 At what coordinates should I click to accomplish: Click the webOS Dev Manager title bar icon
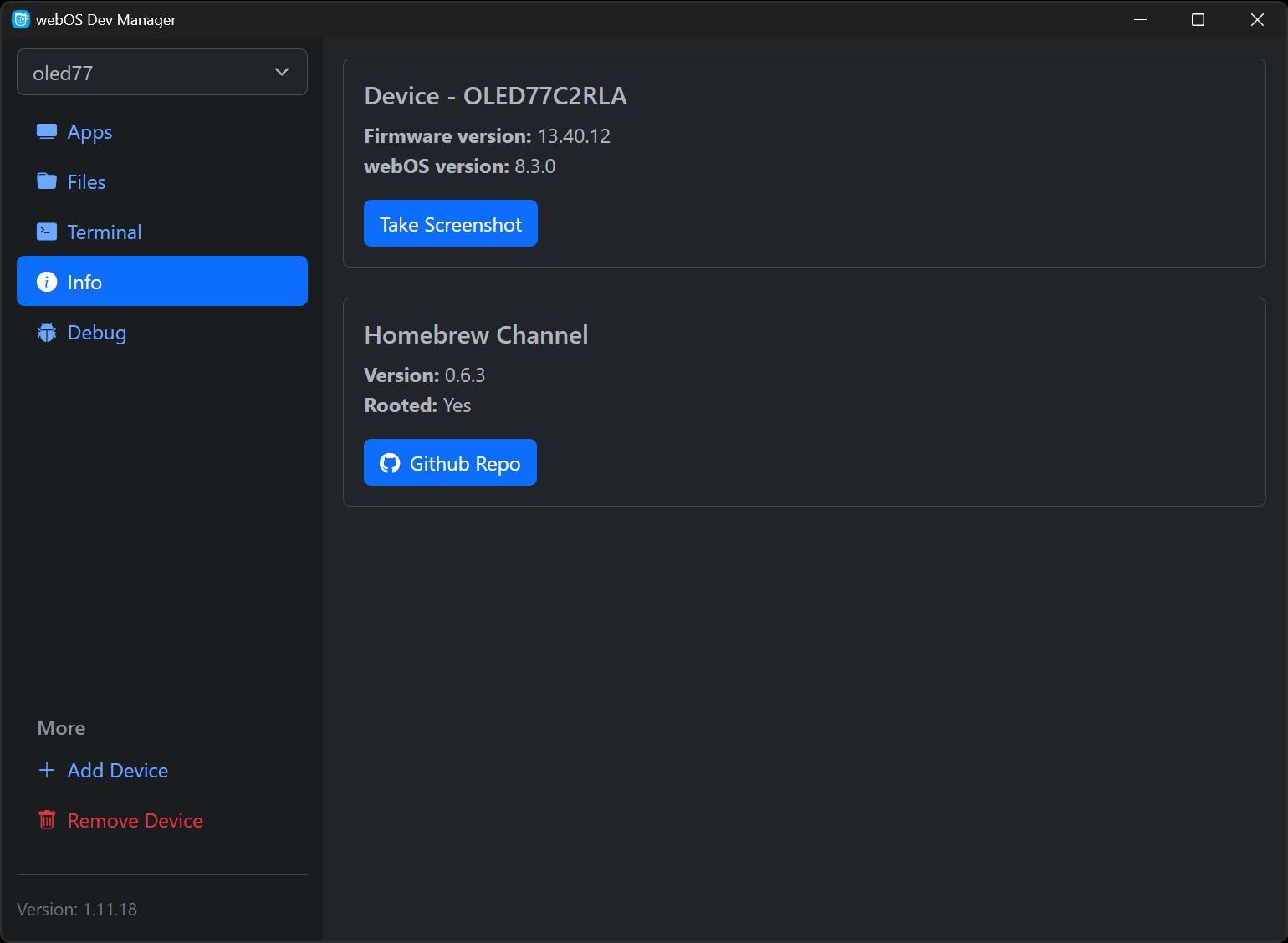(21, 19)
